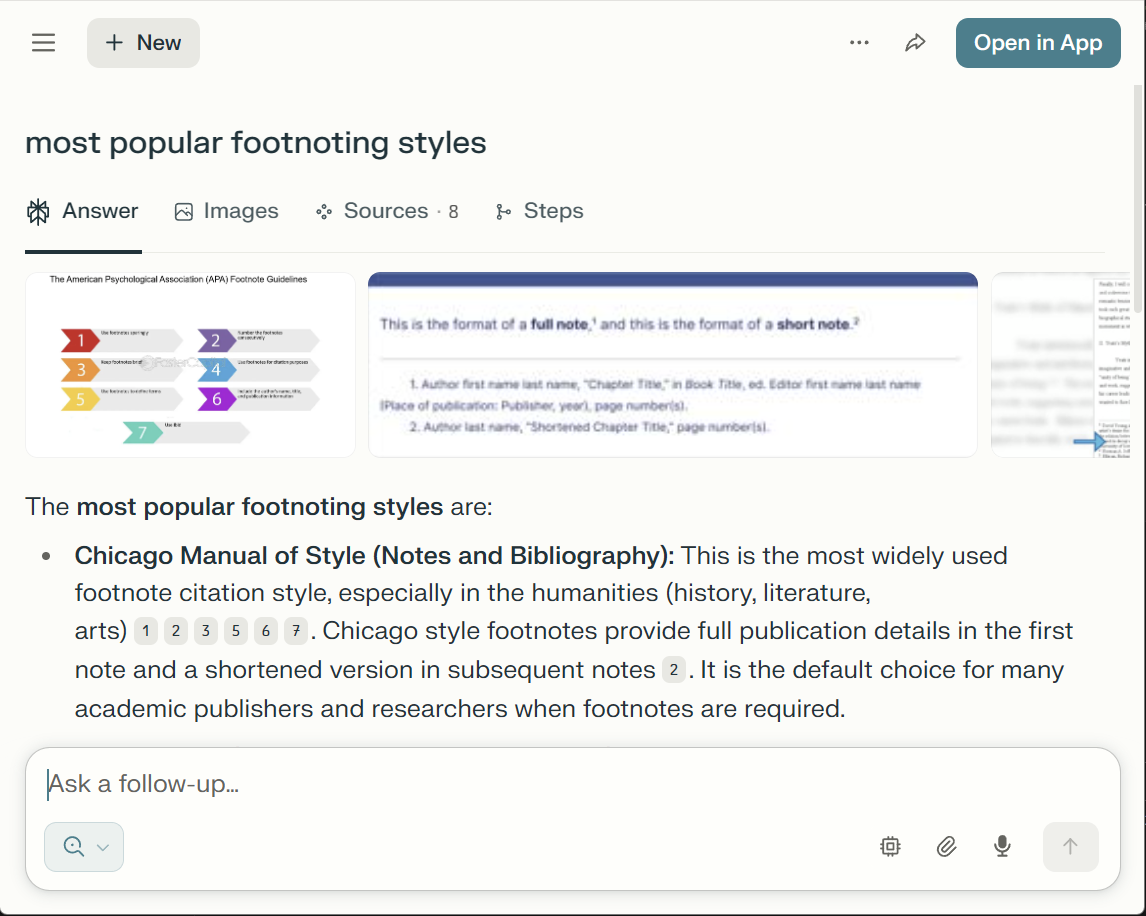
Task: Attach a file with the paperclip icon
Action: [x=946, y=846]
